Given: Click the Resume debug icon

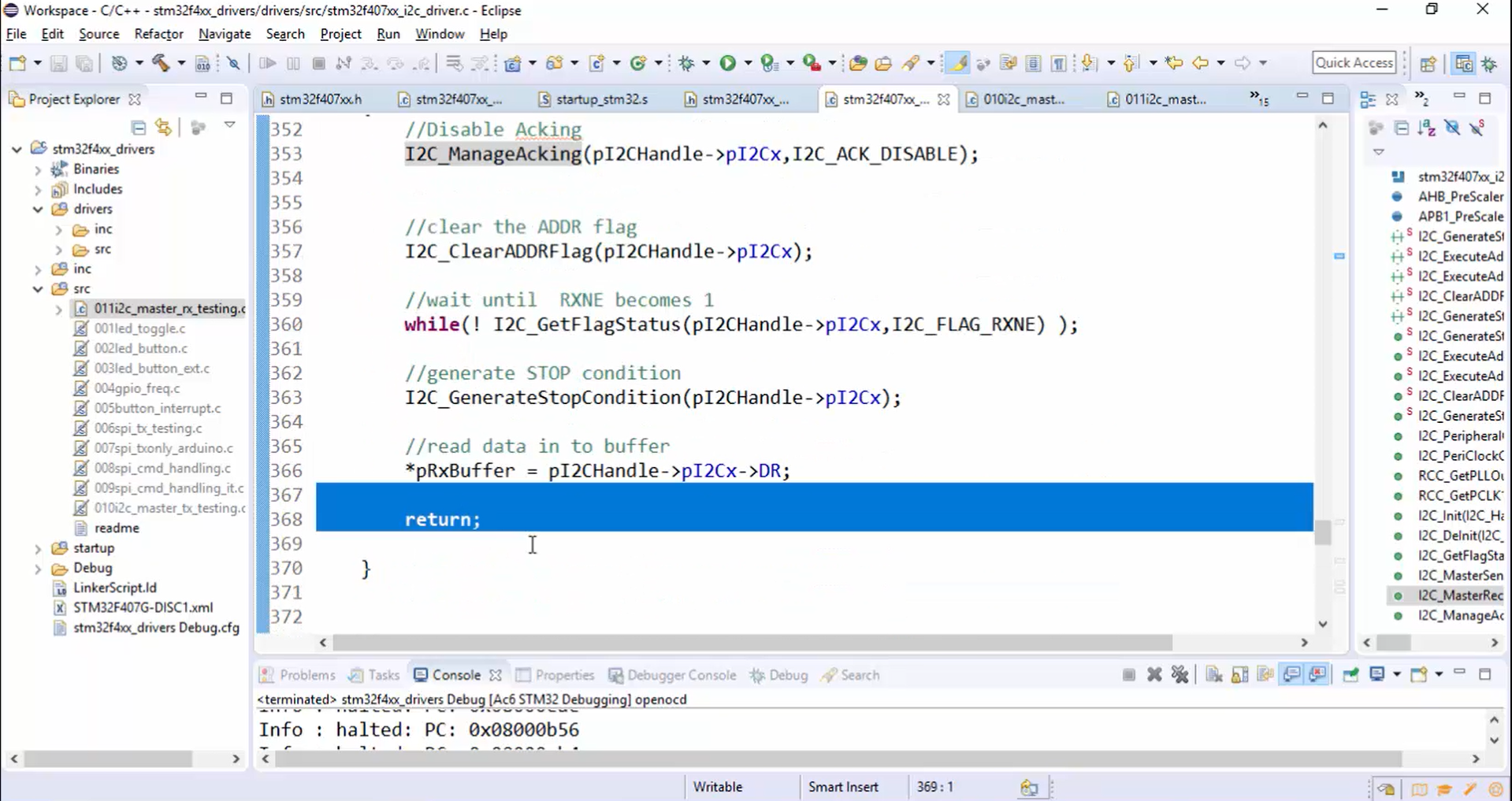Looking at the screenshot, I should click(x=267, y=63).
